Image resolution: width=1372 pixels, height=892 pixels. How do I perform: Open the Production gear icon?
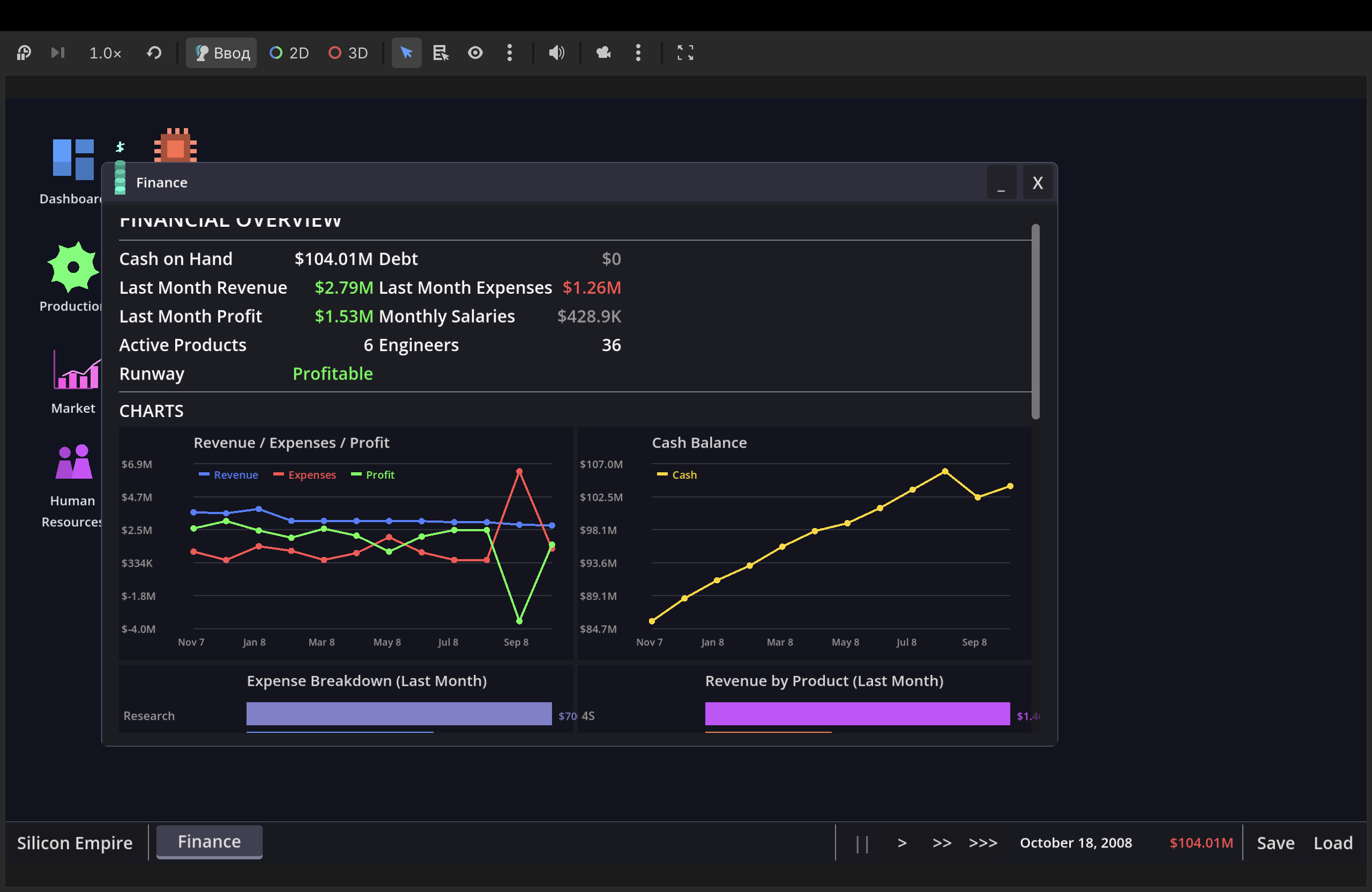click(x=73, y=267)
